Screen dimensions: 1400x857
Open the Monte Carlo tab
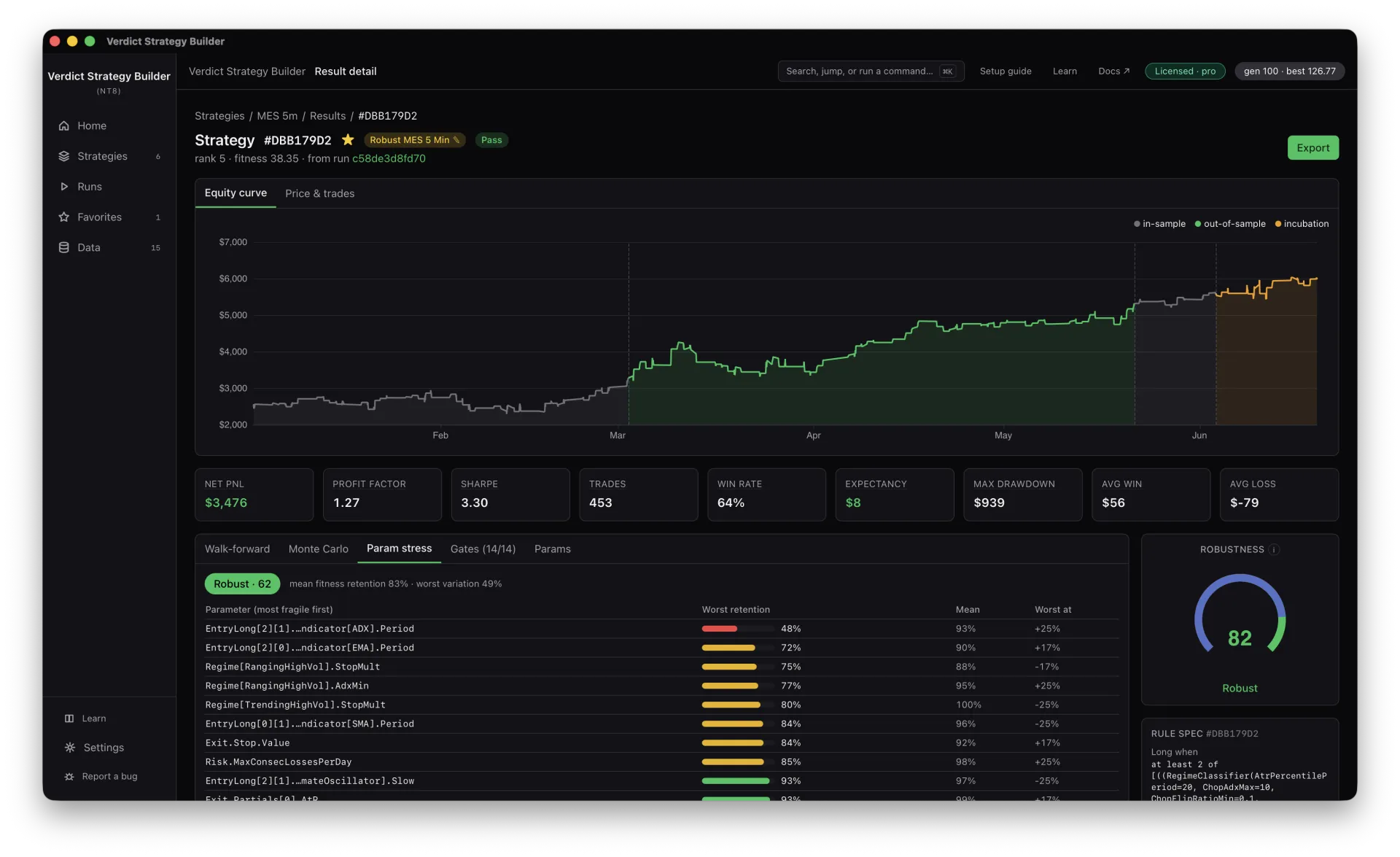click(318, 548)
